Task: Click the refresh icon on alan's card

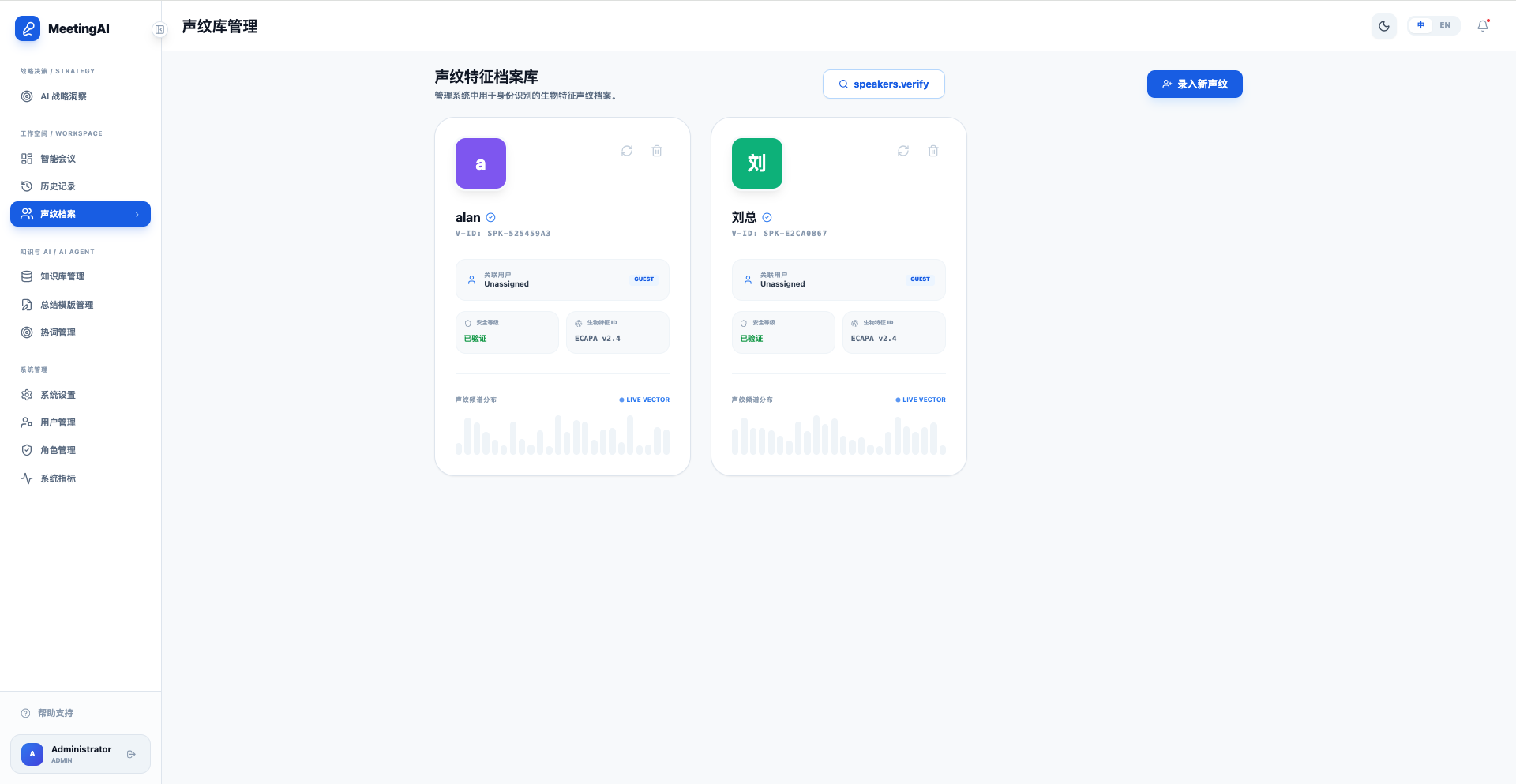Action: click(x=627, y=151)
